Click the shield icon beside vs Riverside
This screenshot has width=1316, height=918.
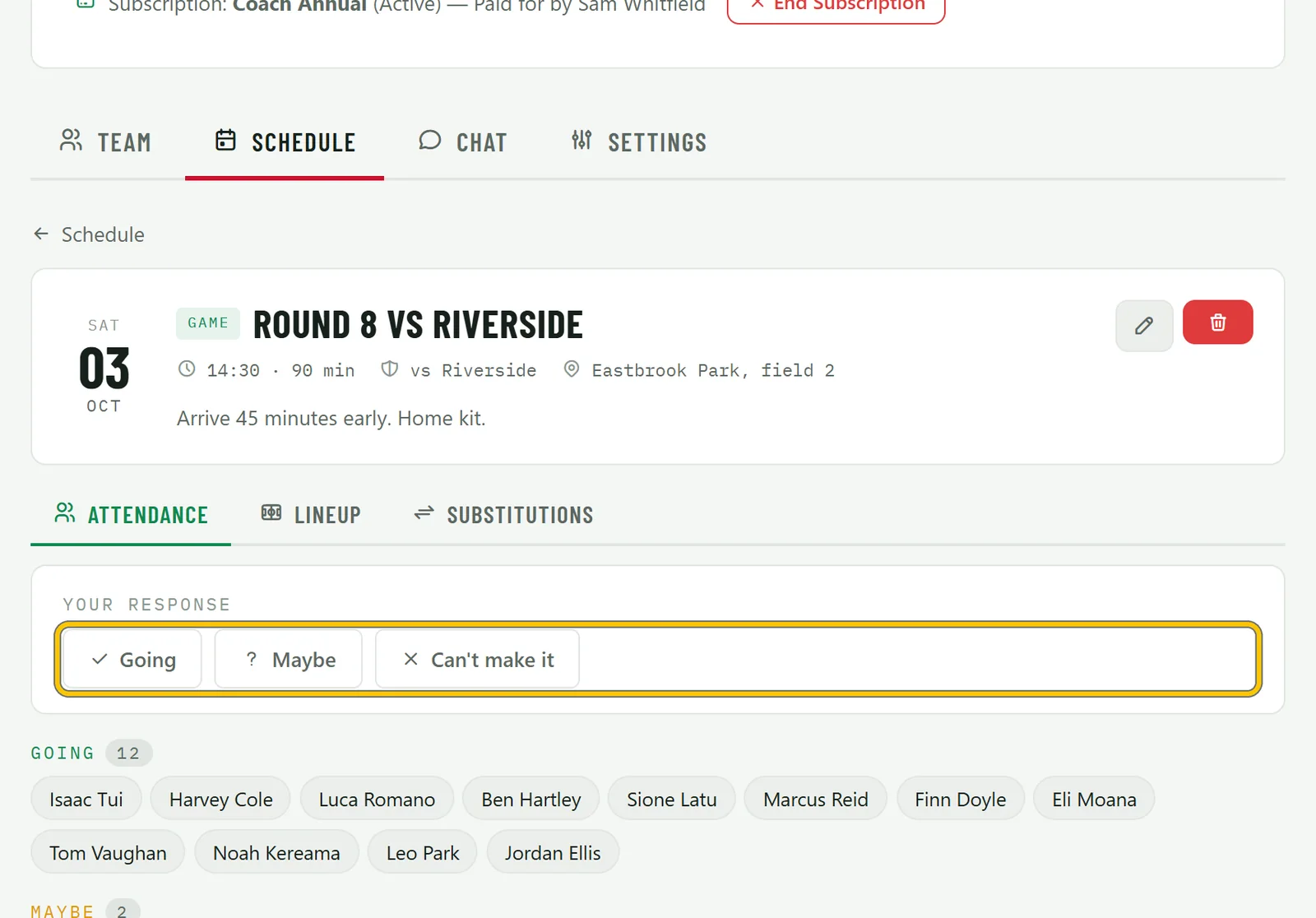(390, 369)
